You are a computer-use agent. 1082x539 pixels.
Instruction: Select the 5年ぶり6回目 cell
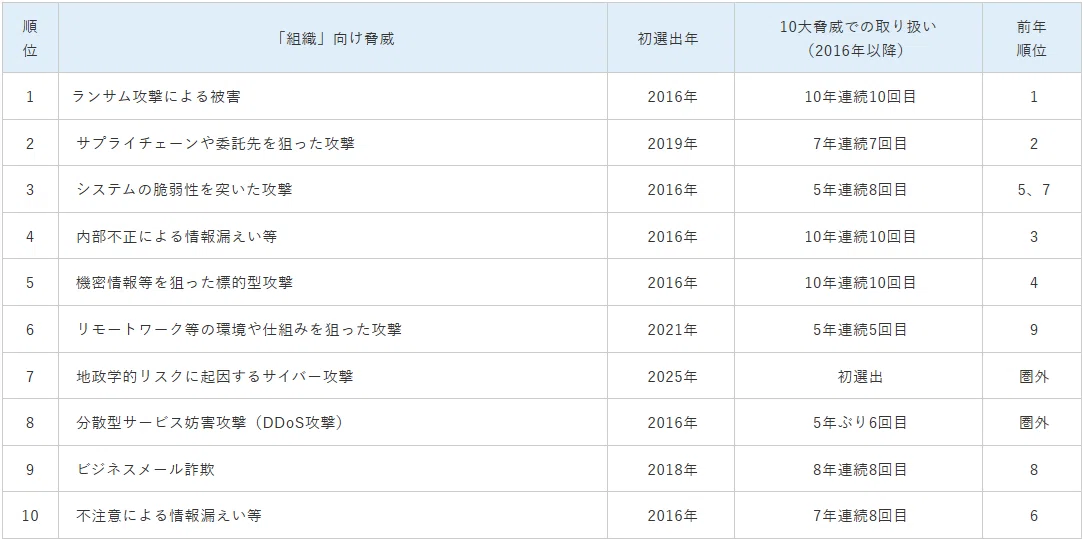[860, 423]
